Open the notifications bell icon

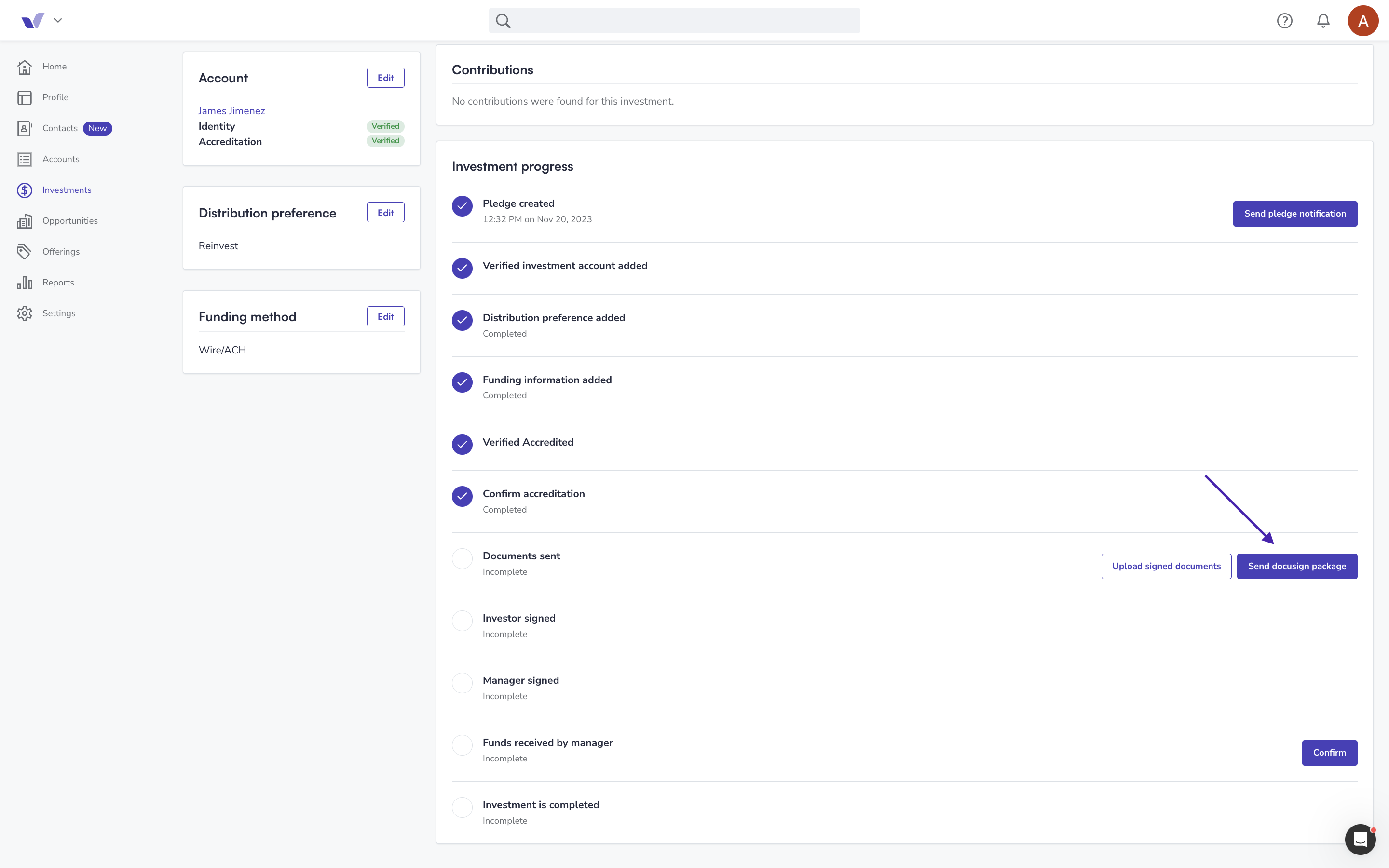(1323, 21)
